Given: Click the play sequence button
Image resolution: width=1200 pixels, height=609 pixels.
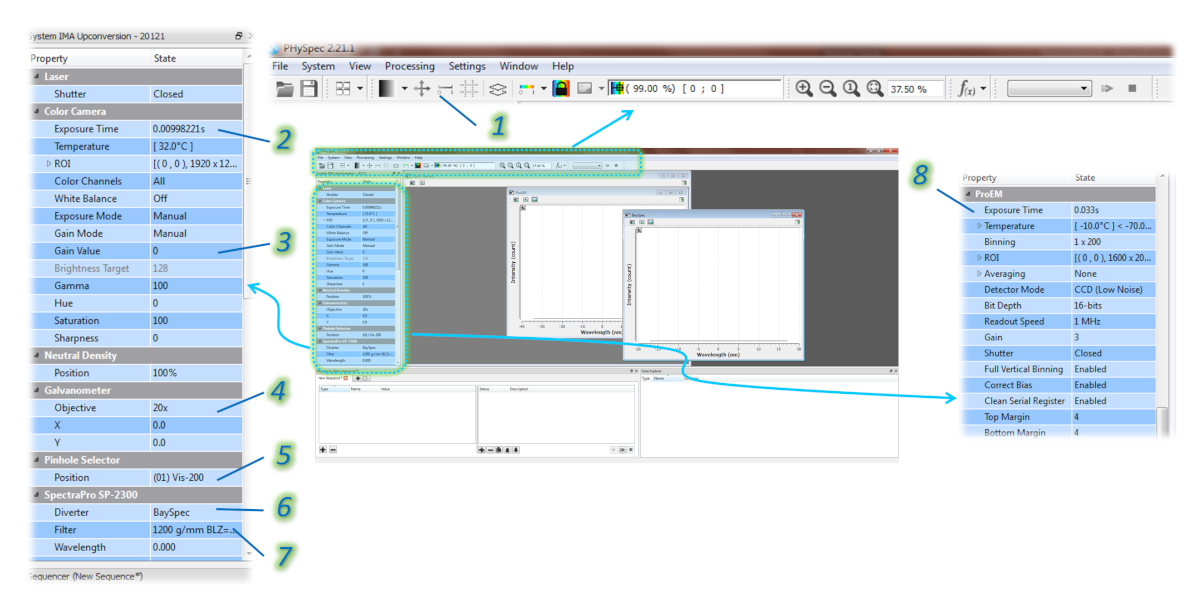Looking at the screenshot, I should coord(1108,89).
